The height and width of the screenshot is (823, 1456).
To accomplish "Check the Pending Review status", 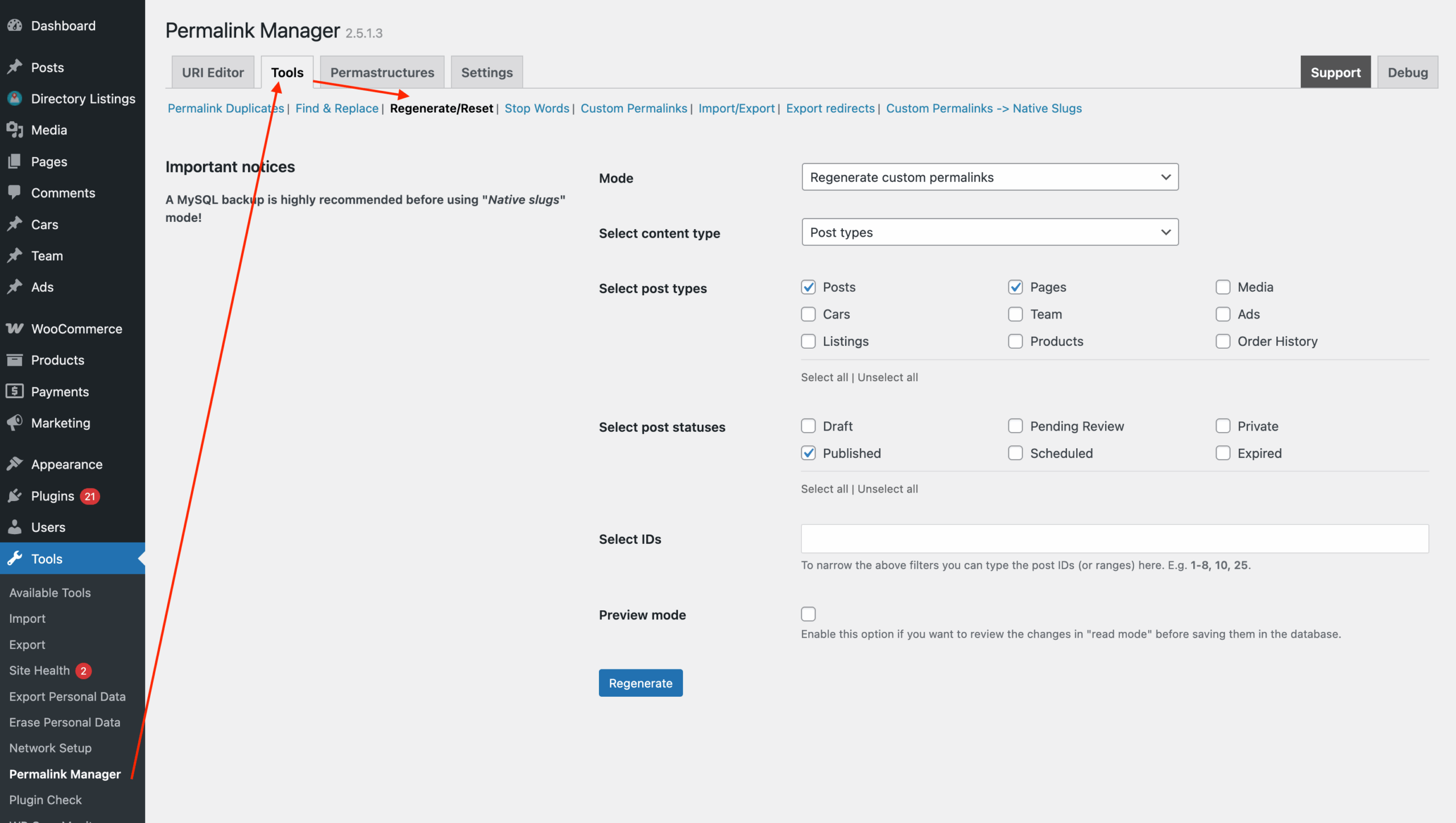I will [x=1015, y=426].
